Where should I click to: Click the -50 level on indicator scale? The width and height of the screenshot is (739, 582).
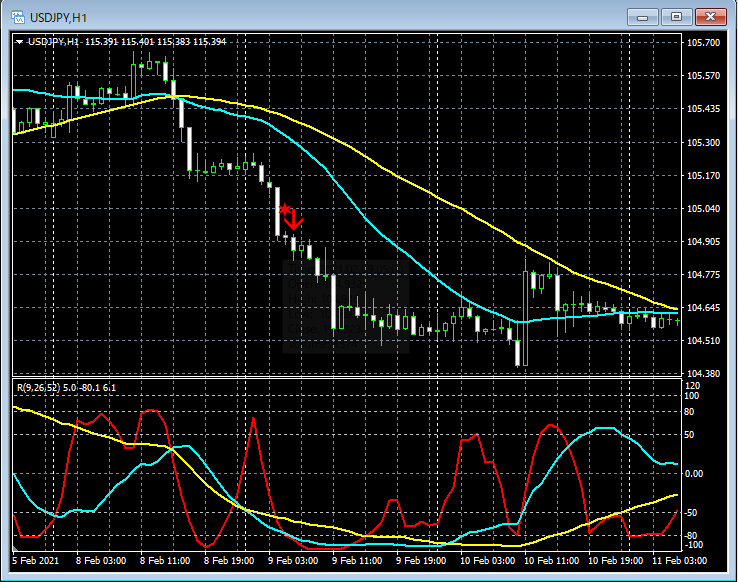(x=690, y=513)
